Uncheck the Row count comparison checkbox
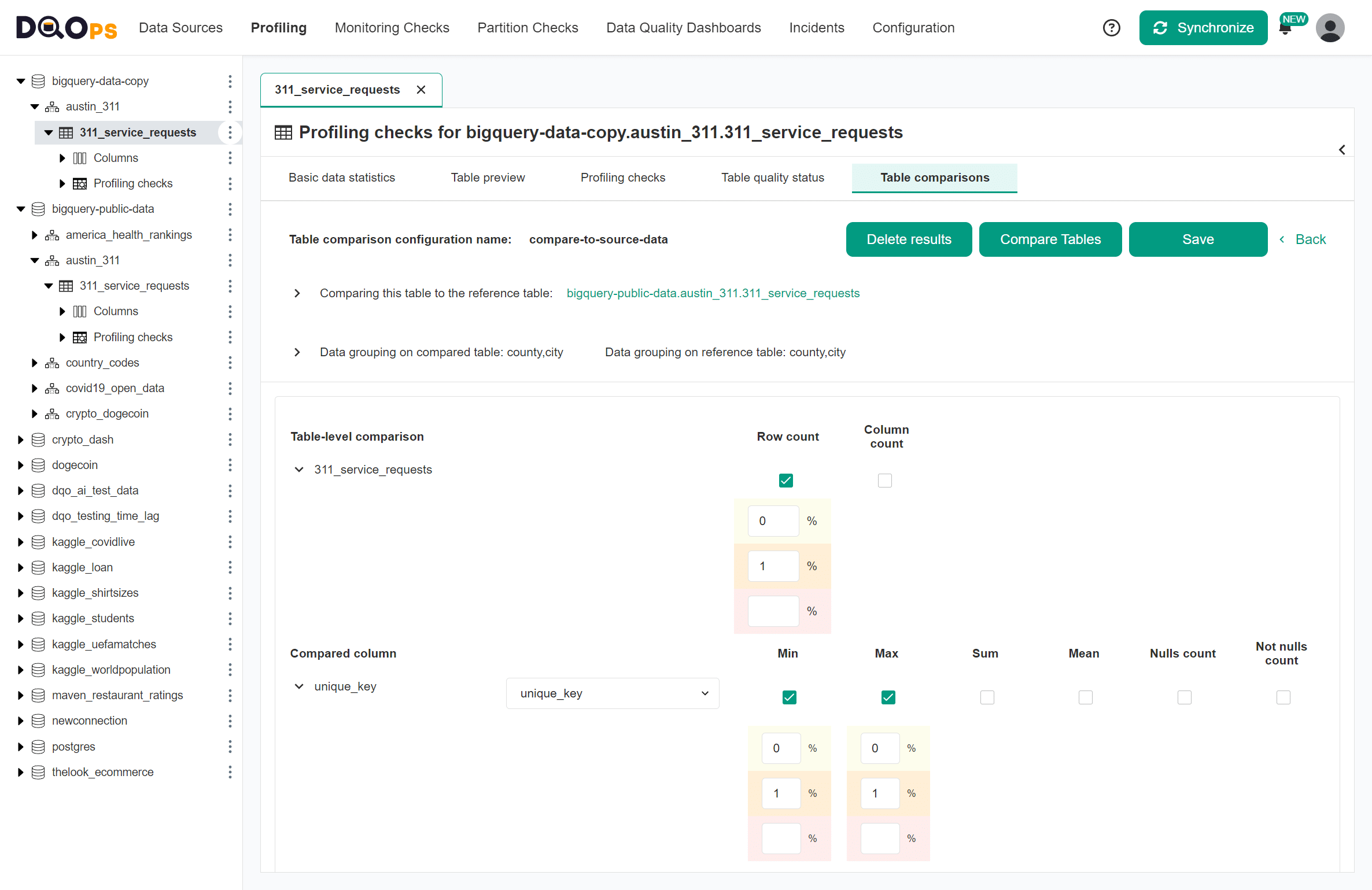This screenshot has height=890, width=1372. pos(785,481)
